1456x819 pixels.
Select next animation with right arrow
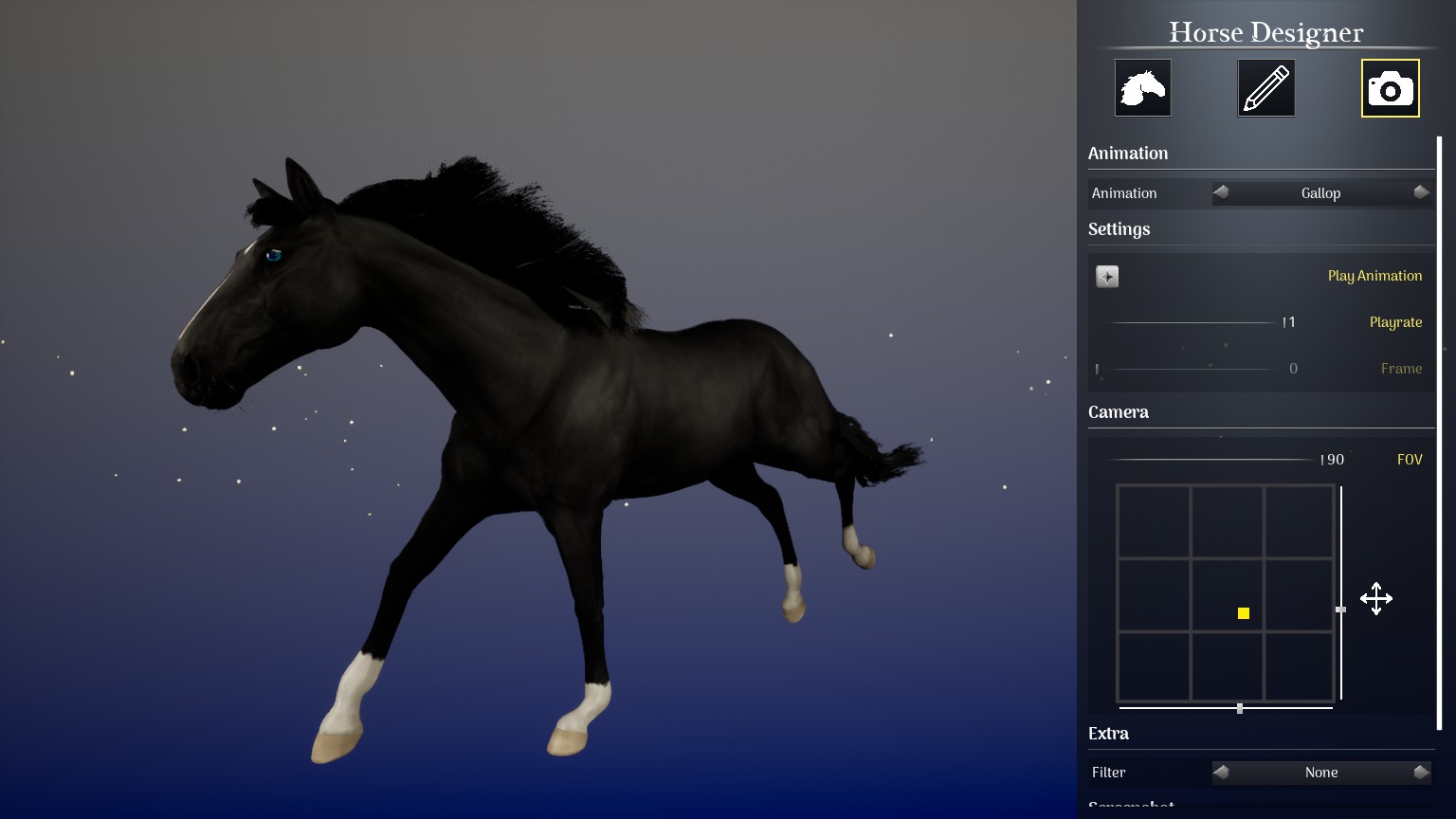1421,192
